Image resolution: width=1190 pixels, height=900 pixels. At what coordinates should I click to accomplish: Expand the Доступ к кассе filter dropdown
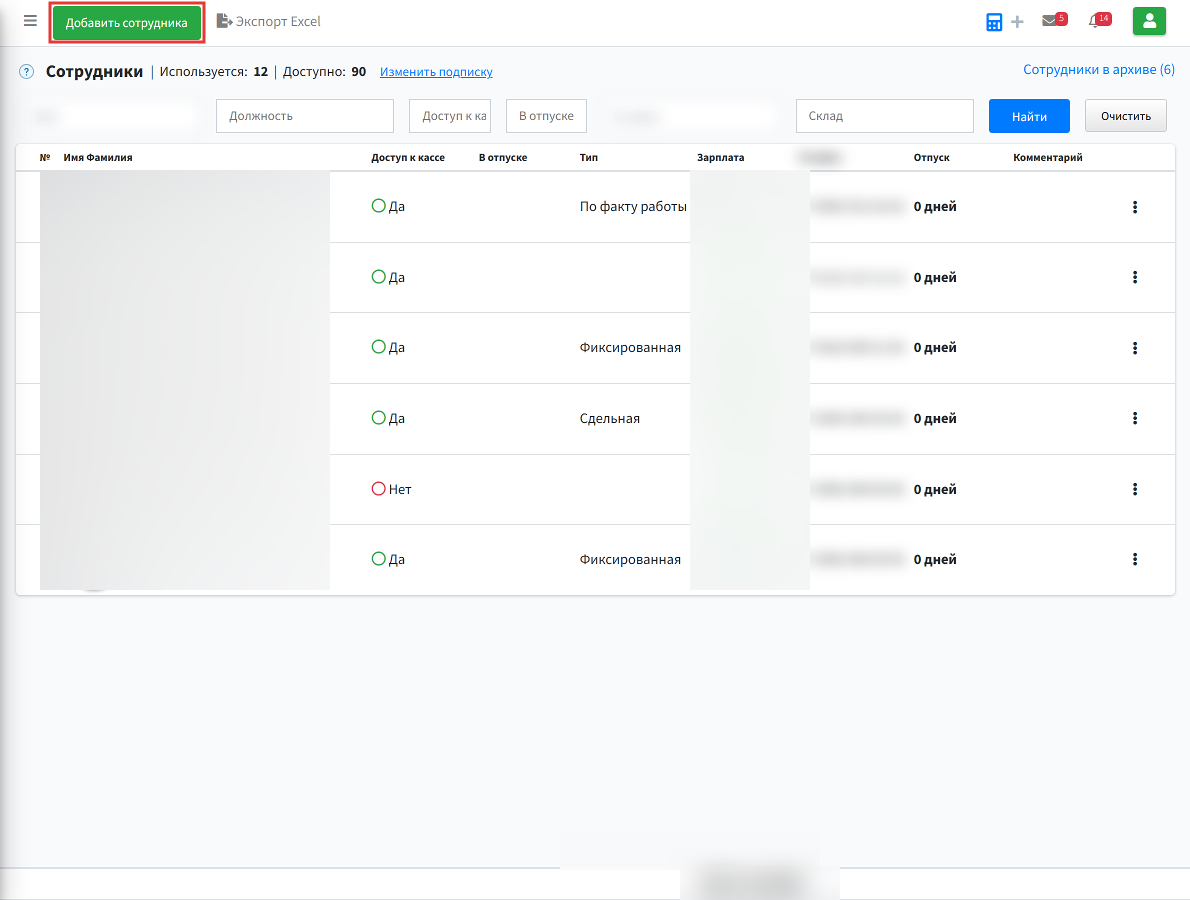450,116
